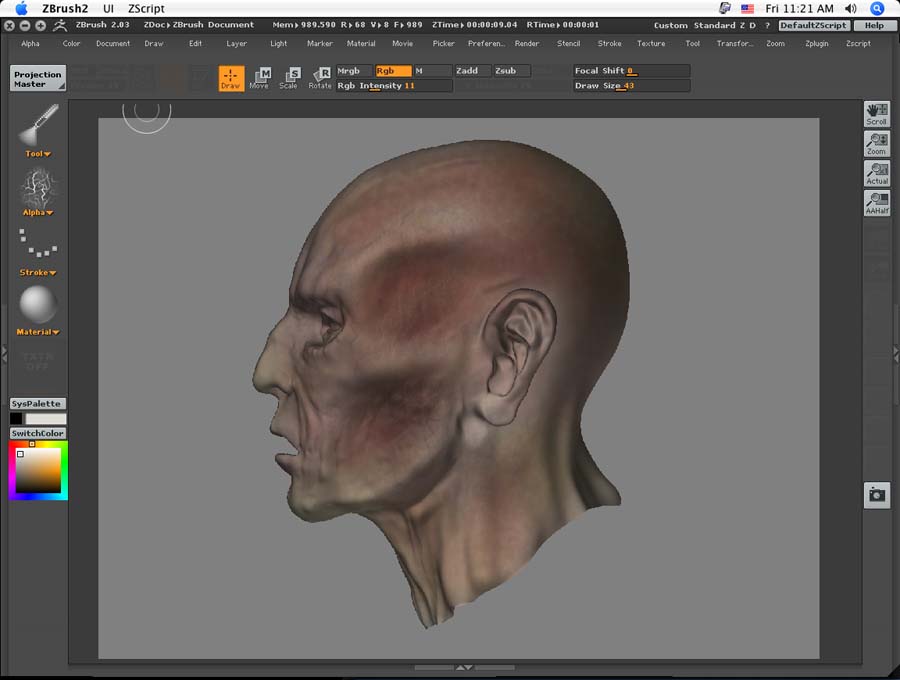
Task: Click the gray material sphere thumbnail
Action: (x=38, y=304)
